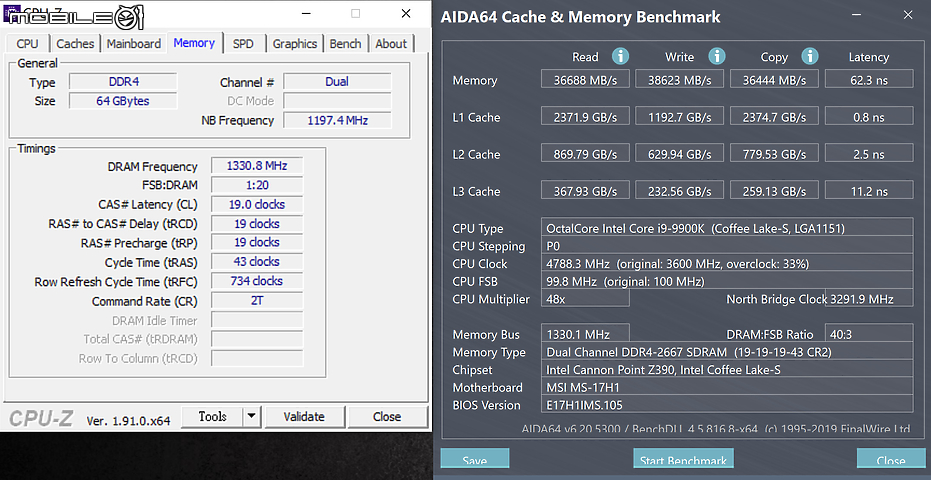Image resolution: width=931 pixels, height=480 pixels.
Task: Click L3 Cache Write value 232.56 GB/s
Action: click(x=680, y=191)
